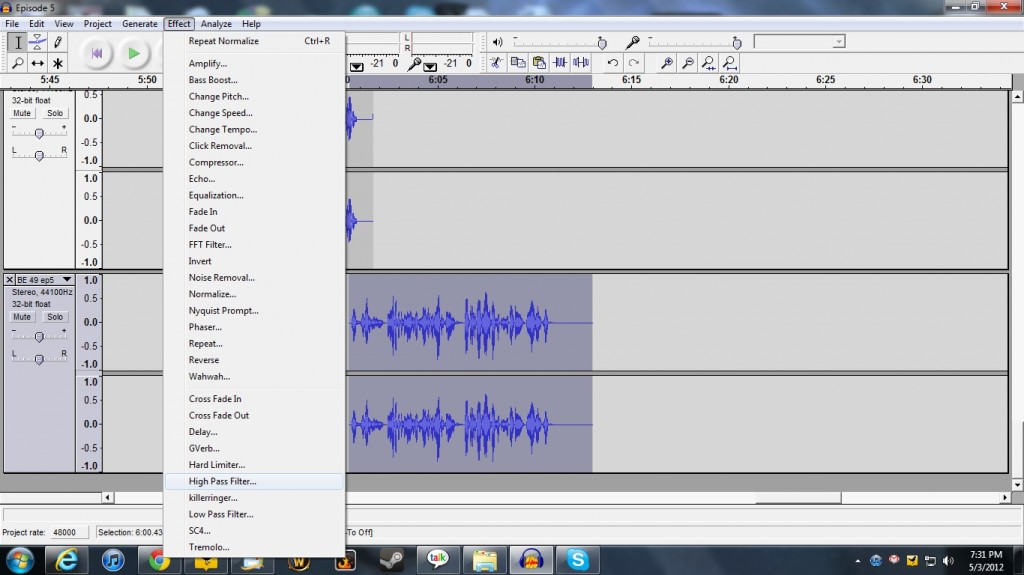Click the Redo arrow icon

point(633,63)
